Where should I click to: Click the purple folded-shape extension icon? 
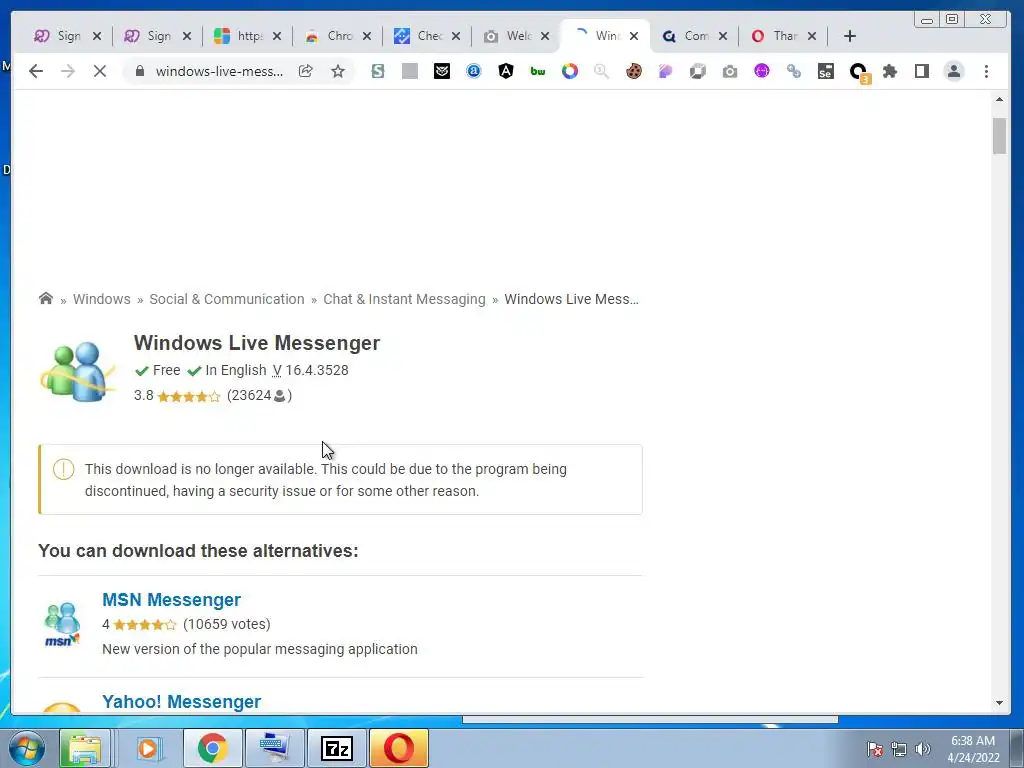pos(665,71)
